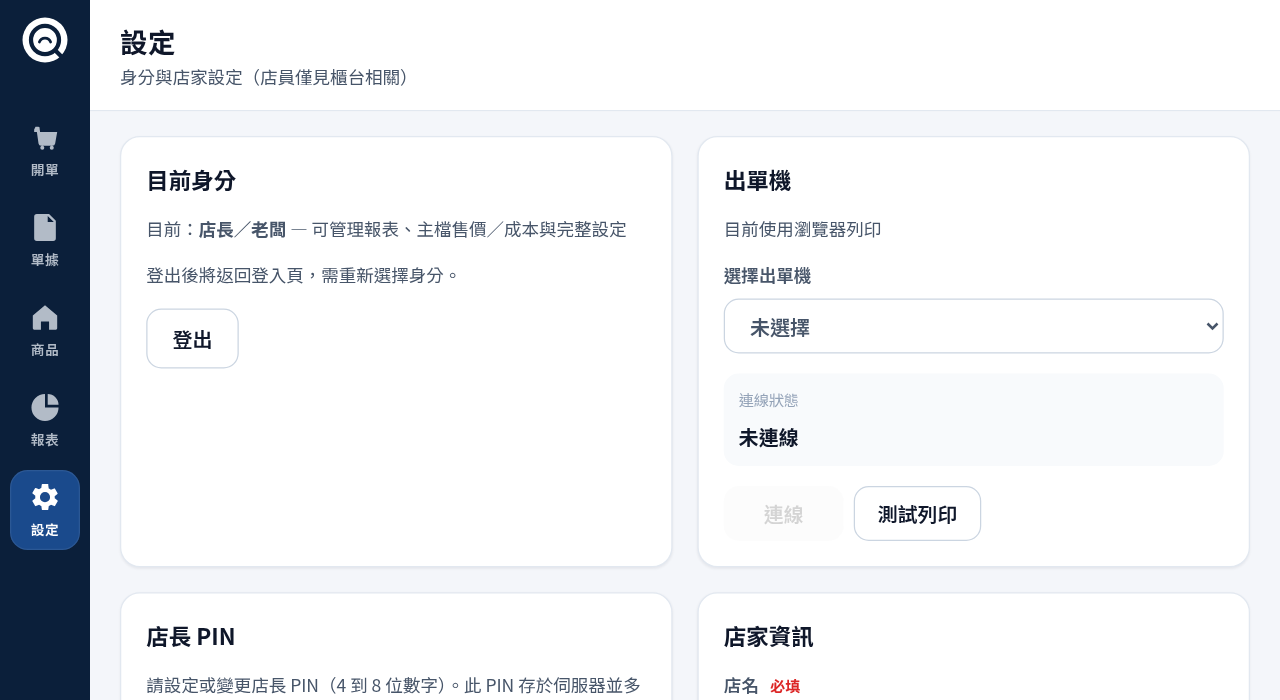
Task: Select the 設定 gear icon
Action: [45, 497]
